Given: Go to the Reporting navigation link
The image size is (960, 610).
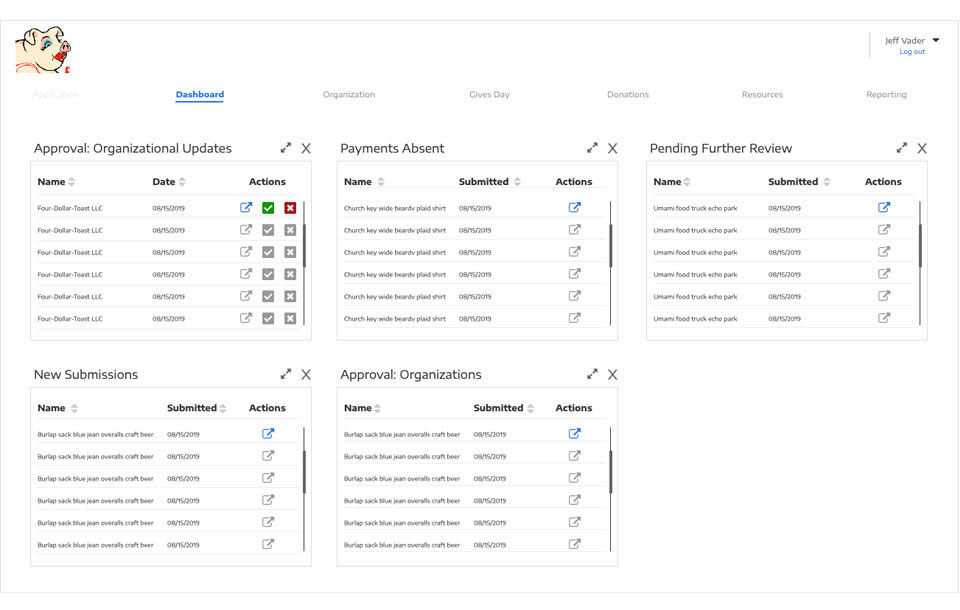Looking at the screenshot, I should pos(886,95).
